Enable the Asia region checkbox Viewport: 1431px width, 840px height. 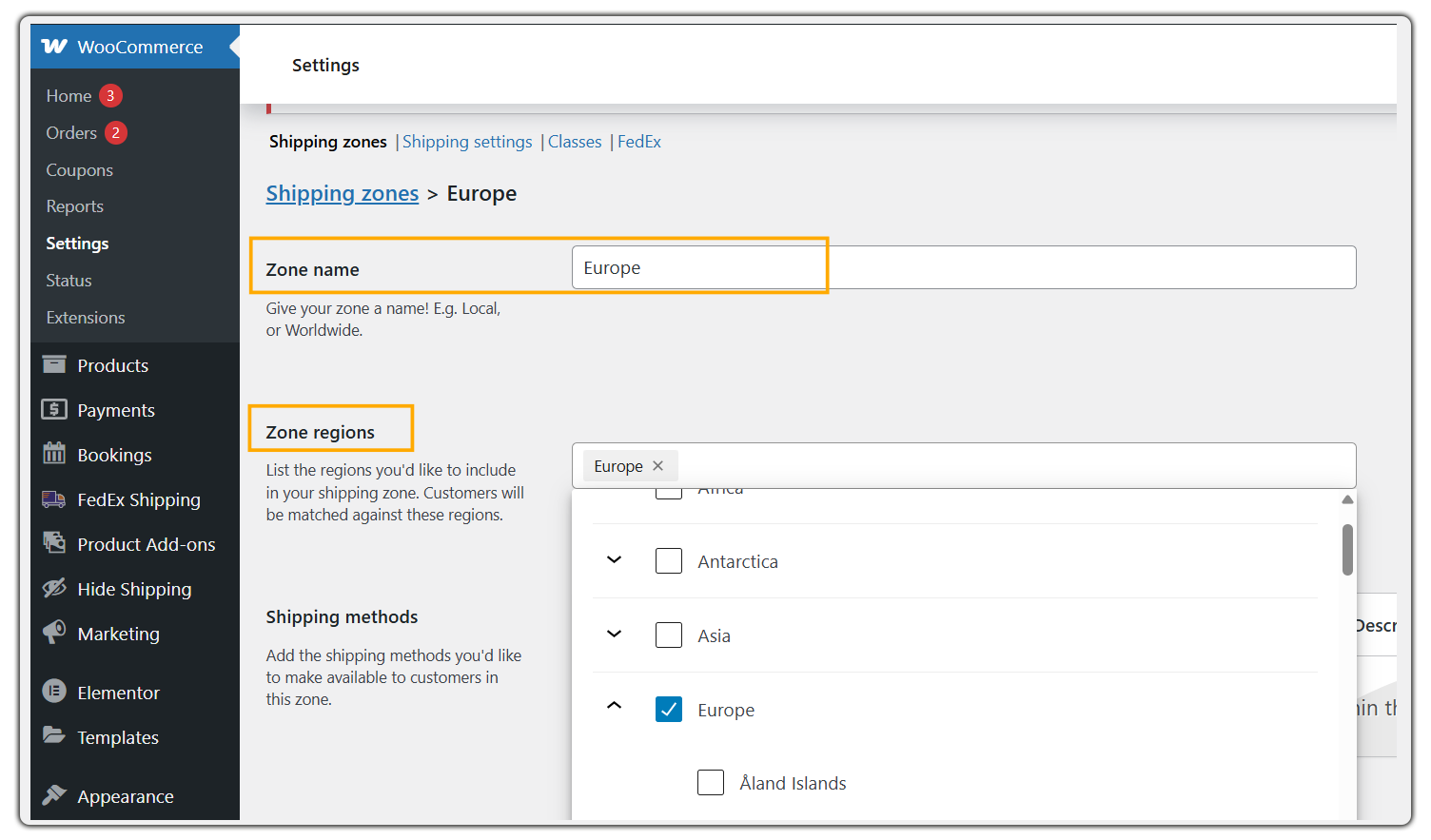tap(669, 635)
